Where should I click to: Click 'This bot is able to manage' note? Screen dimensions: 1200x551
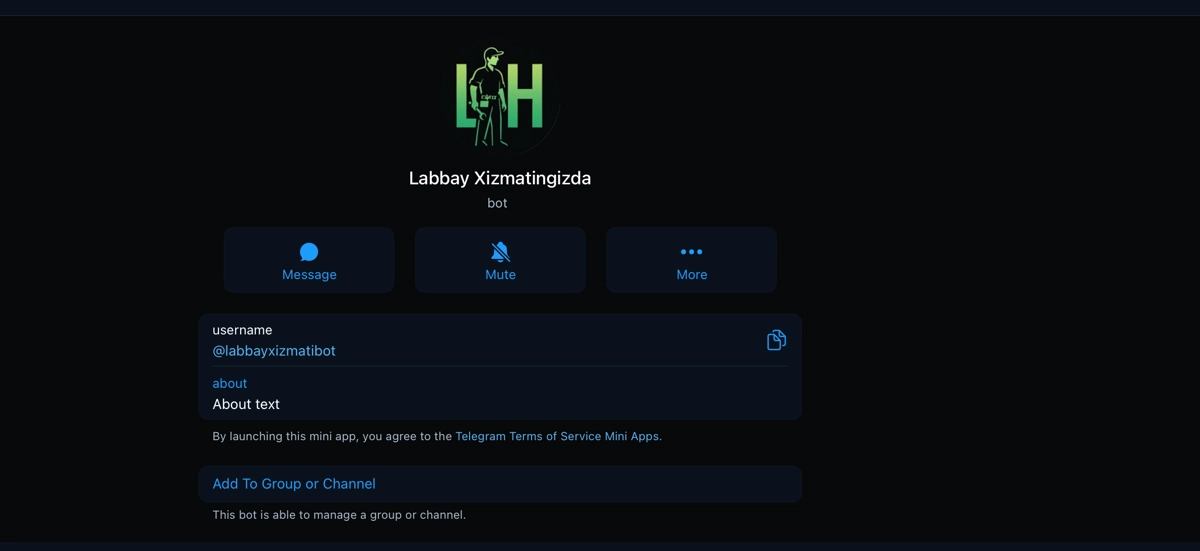[339, 515]
